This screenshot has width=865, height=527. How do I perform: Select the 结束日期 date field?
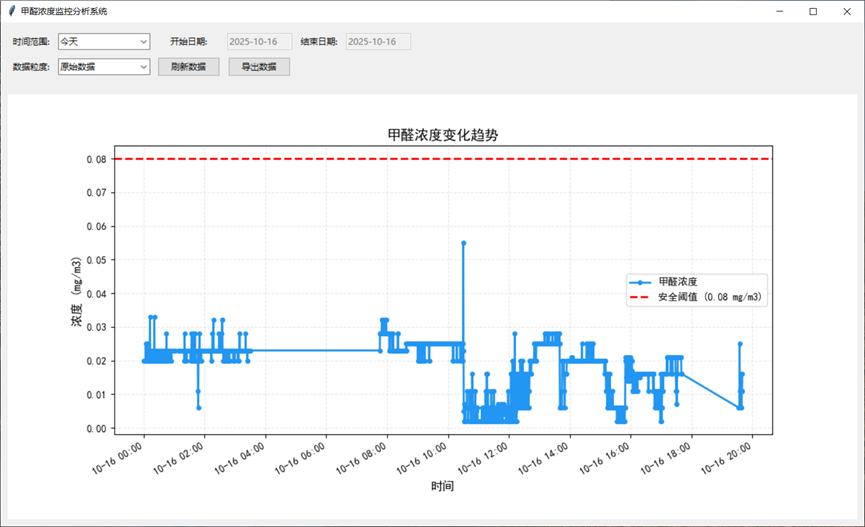[x=378, y=42]
